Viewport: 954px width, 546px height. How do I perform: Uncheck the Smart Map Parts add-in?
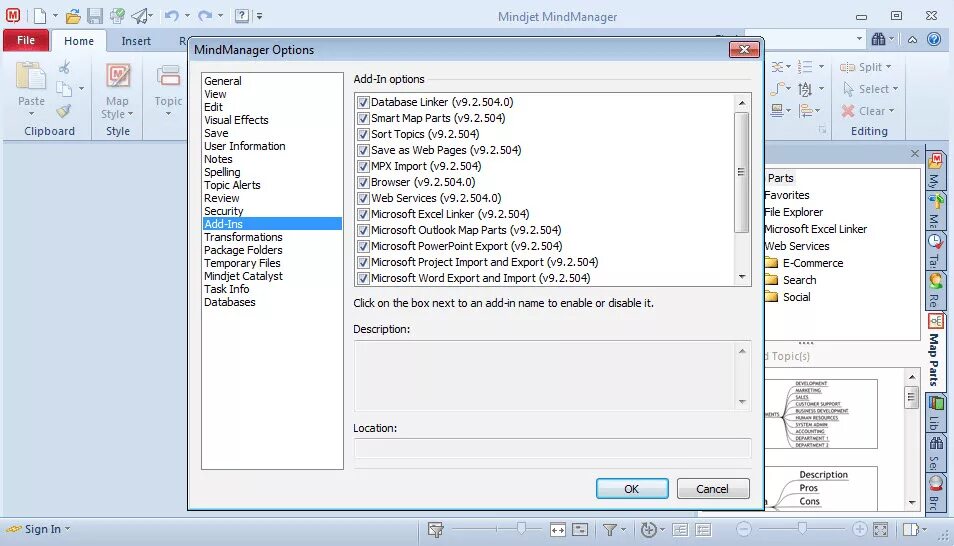tap(363, 118)
